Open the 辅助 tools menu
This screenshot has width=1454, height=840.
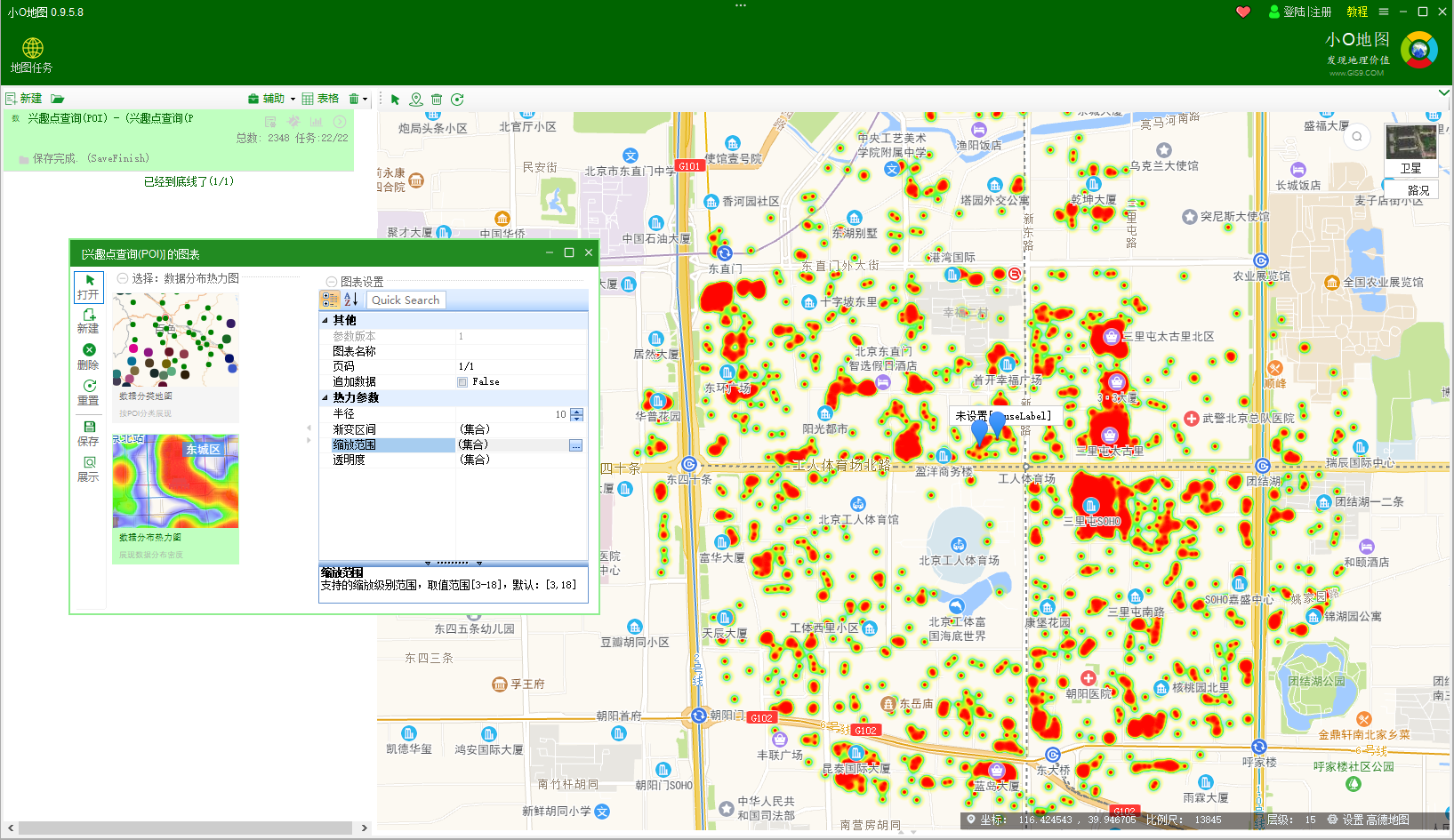pos(266,99)
